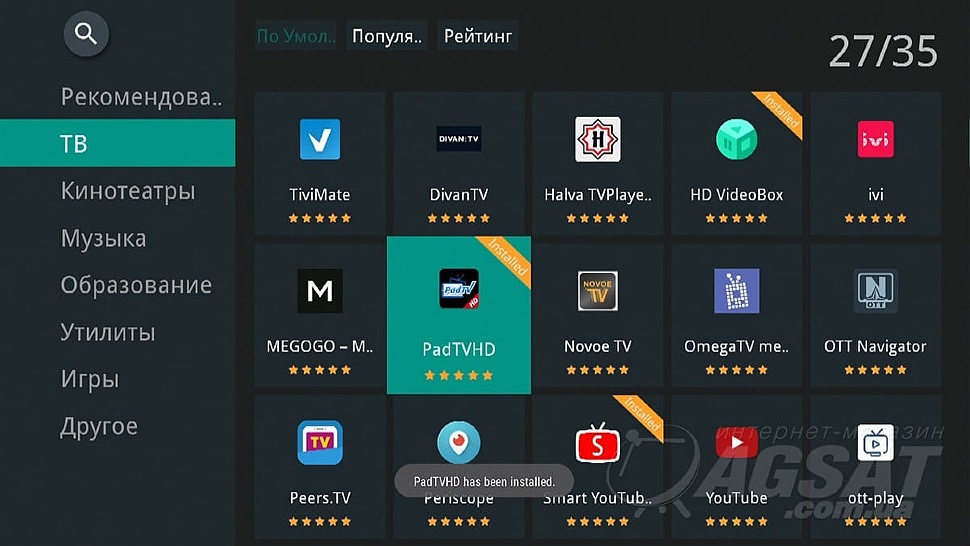Image resolution: width=970 pixels, height=546 pixels.
Task: Click the OTT Navigator name label
Action: 875,346
